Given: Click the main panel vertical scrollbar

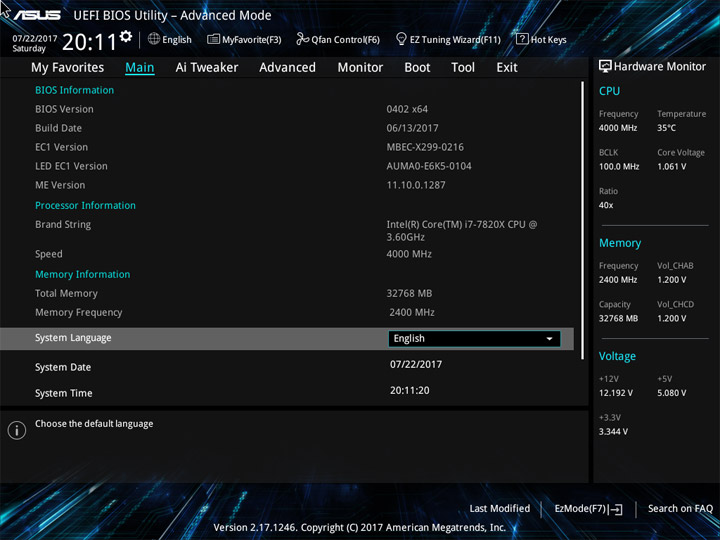Looking at the screenshot, I should 583,220.
